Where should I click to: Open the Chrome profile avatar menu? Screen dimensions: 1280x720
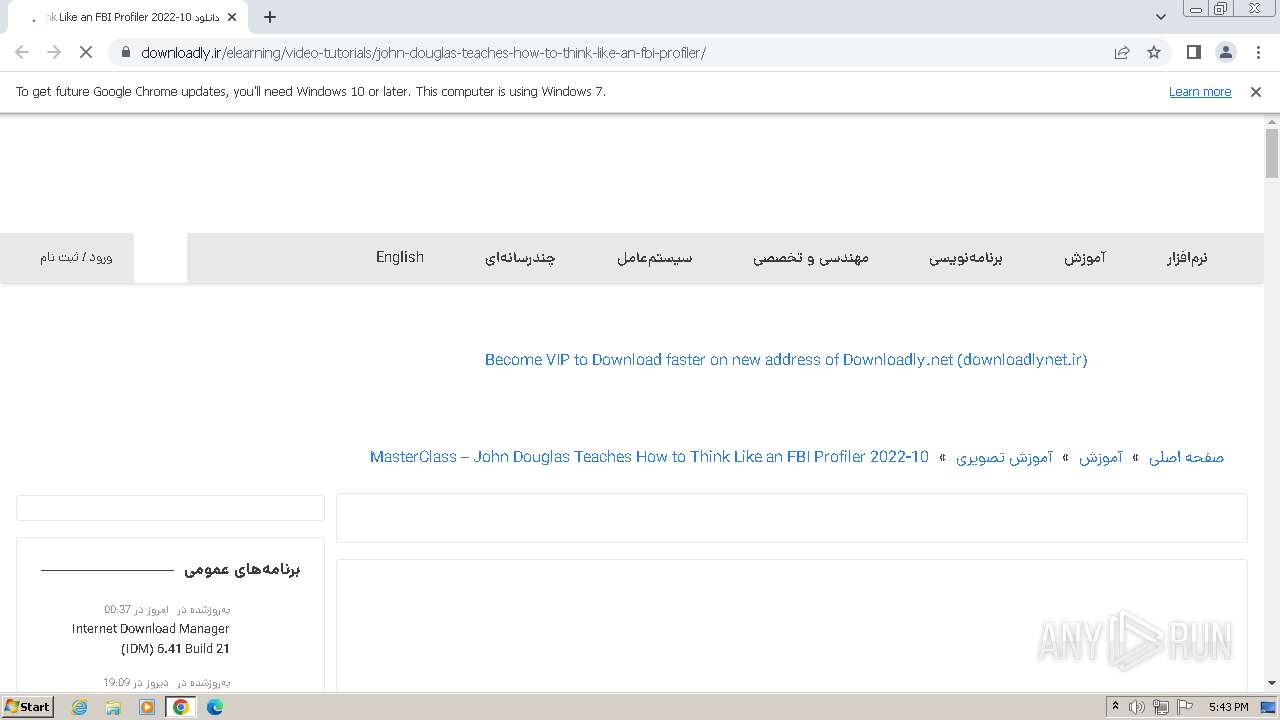click(1225, 53)
